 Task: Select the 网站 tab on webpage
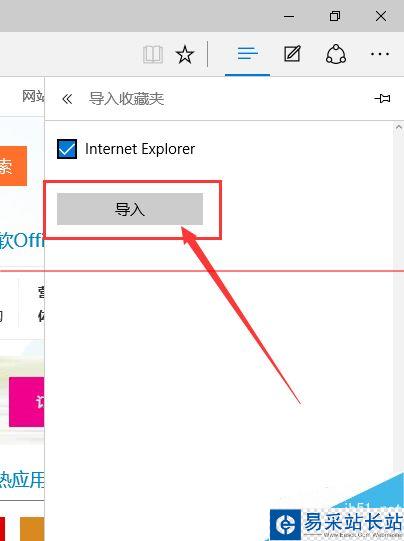pos(33,96)
